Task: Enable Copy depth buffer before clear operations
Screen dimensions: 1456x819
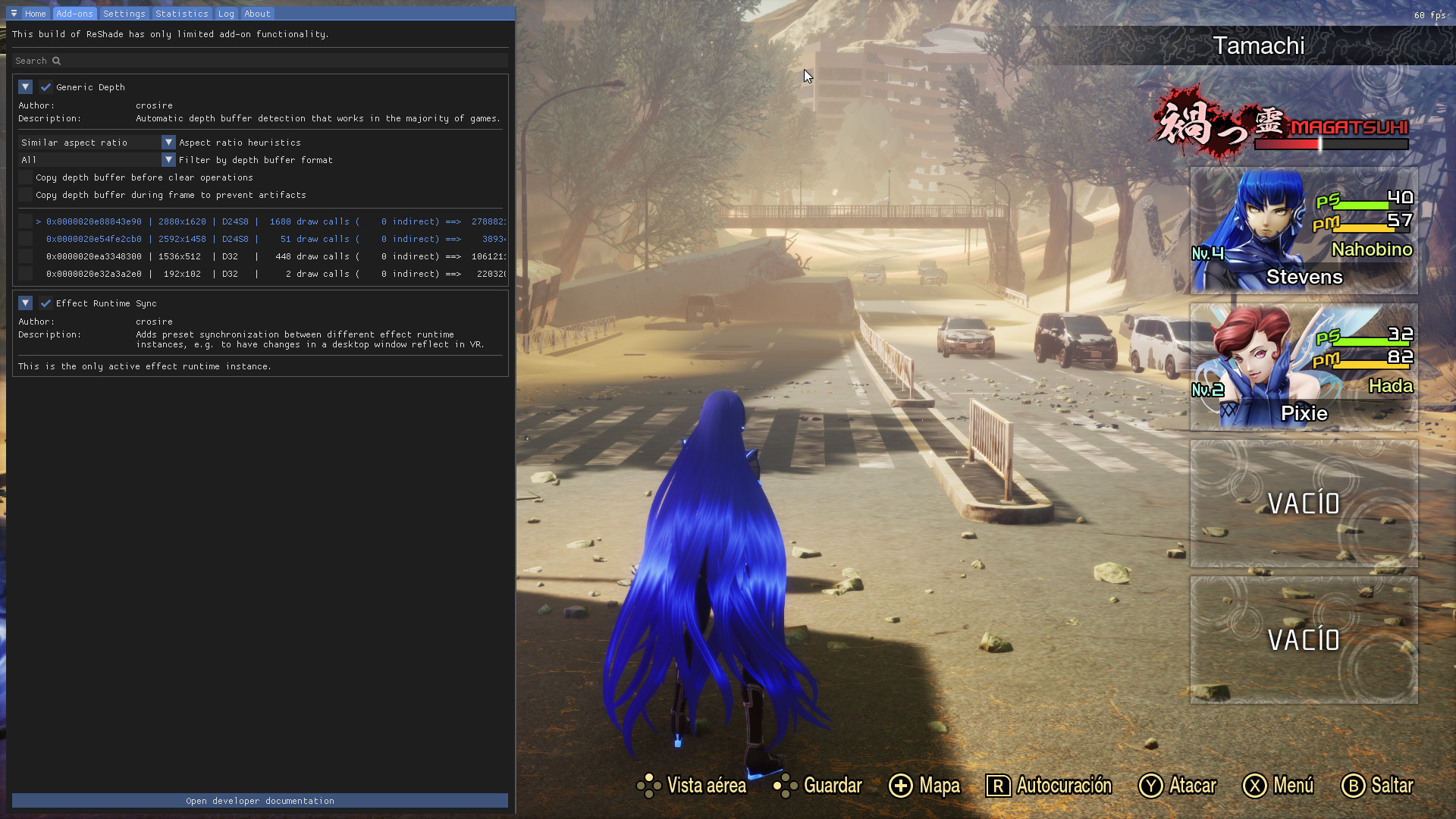Action: point(26,177)
